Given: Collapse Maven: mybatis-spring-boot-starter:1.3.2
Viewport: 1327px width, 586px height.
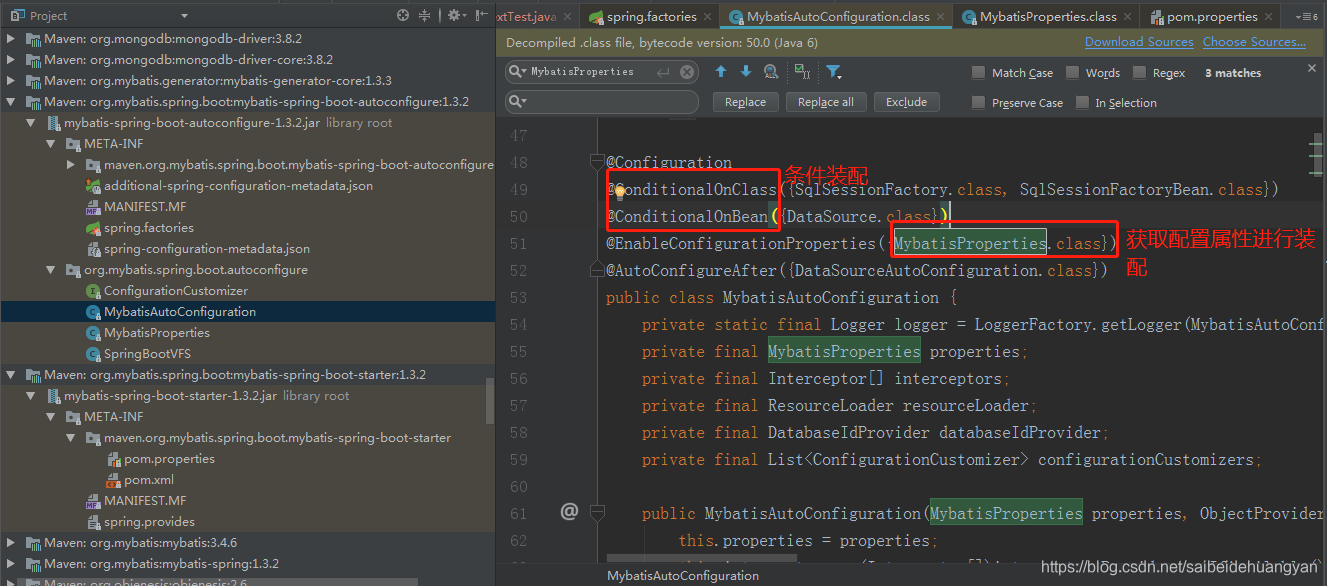Looking at the screenshot, I should tap(11, 374).
